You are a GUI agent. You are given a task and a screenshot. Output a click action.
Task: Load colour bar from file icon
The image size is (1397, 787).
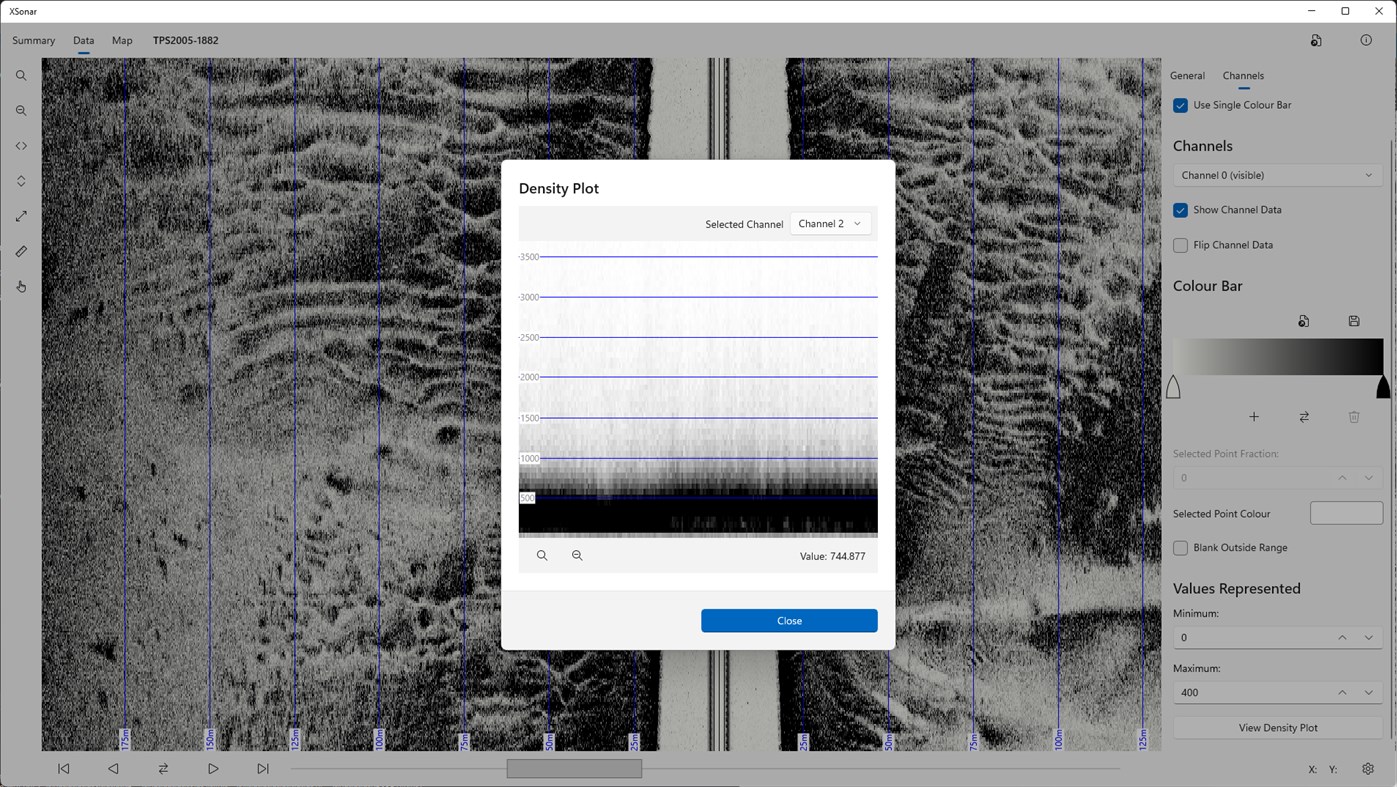[x=1304, y=321]
